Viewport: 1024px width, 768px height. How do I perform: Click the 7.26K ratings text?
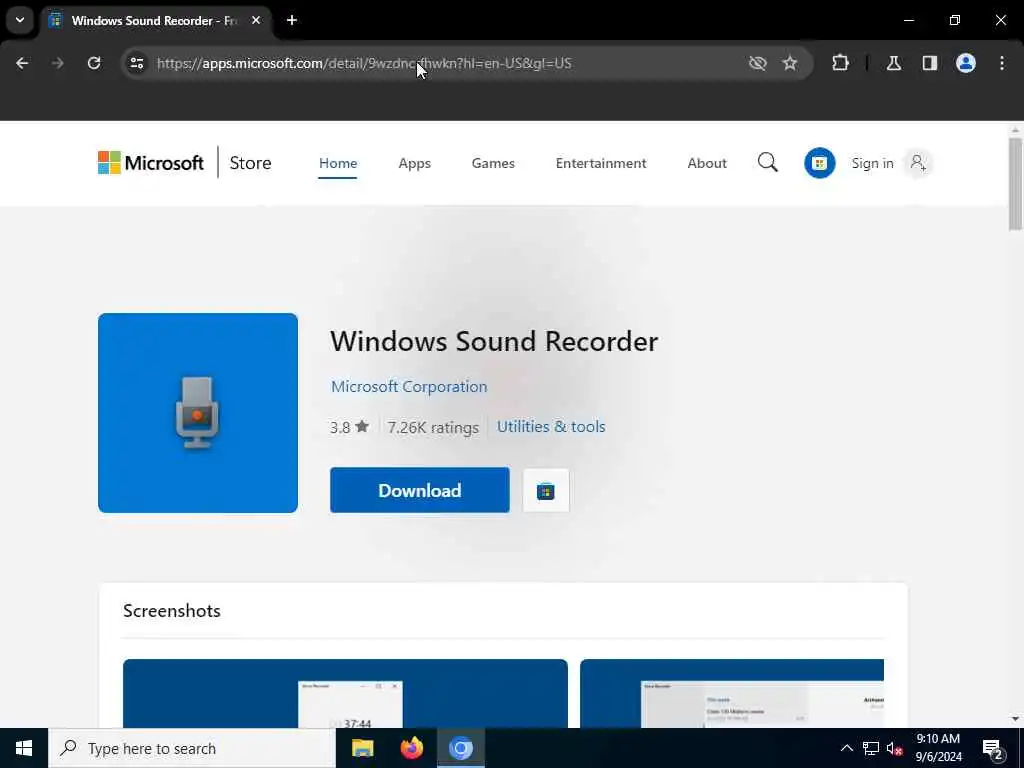tap(433, 427)
